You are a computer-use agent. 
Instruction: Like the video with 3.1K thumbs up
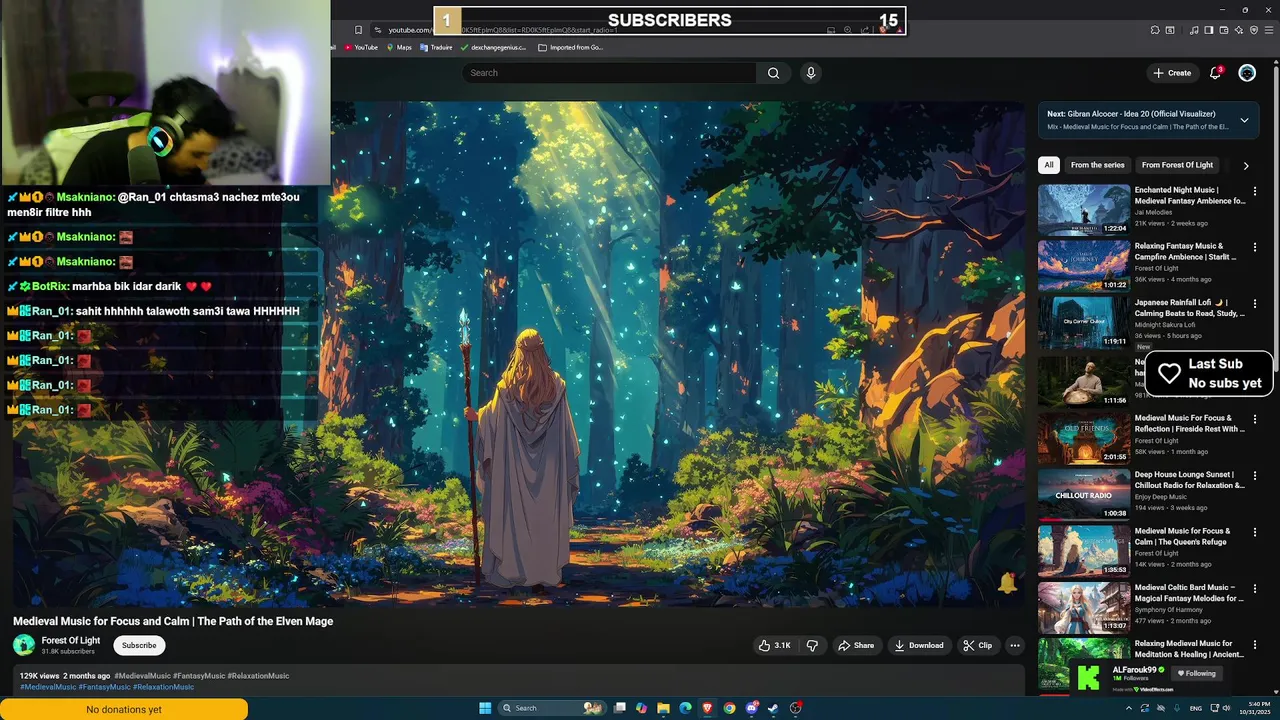point(774,645)
